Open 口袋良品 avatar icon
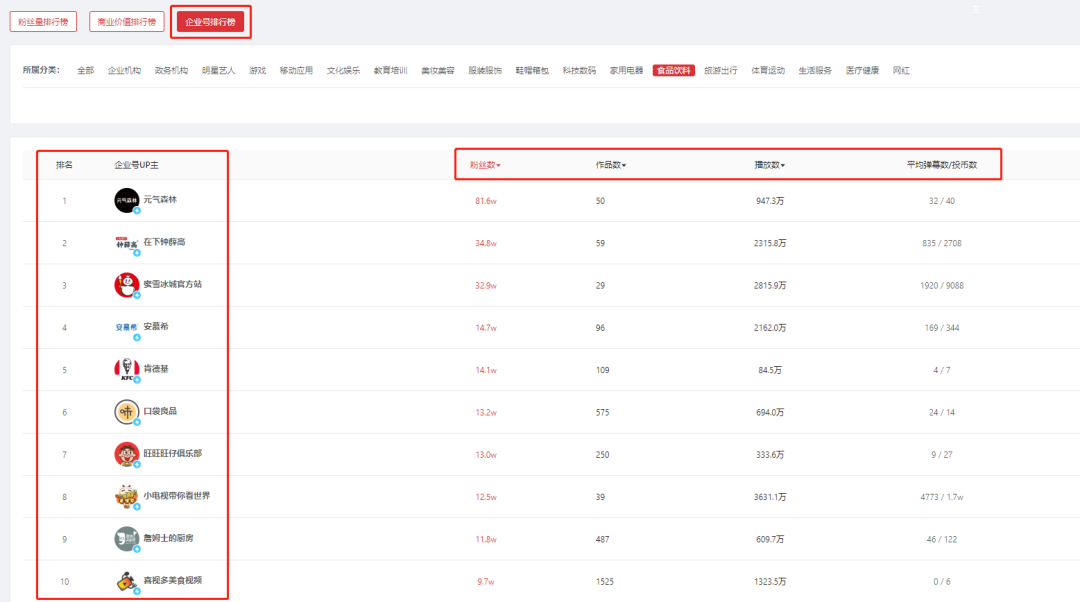 point(127,412)
